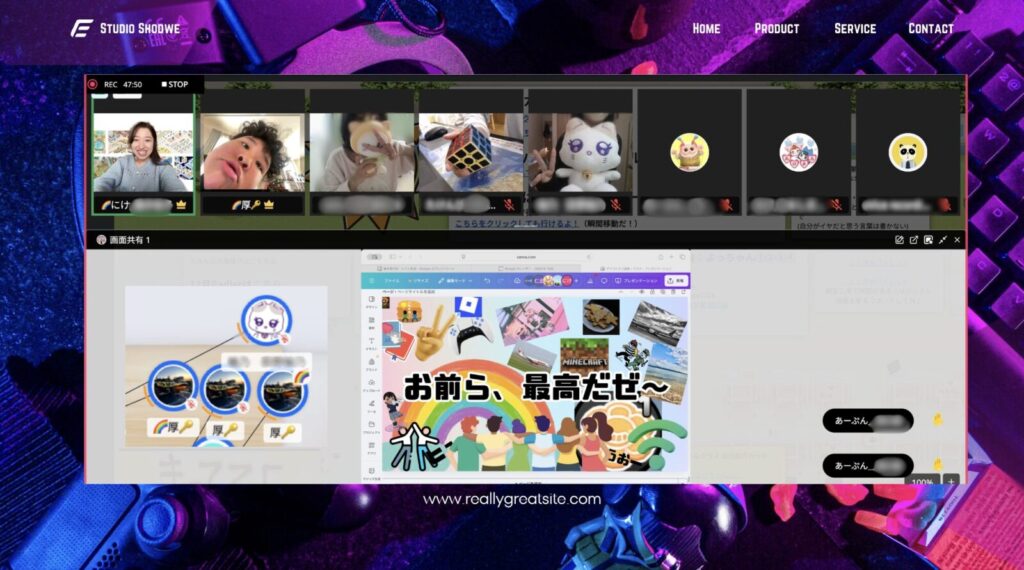The height and width of the screenshot is (570, 1024).
Task: Close the screen share panel with X
Action: (957, 240)
